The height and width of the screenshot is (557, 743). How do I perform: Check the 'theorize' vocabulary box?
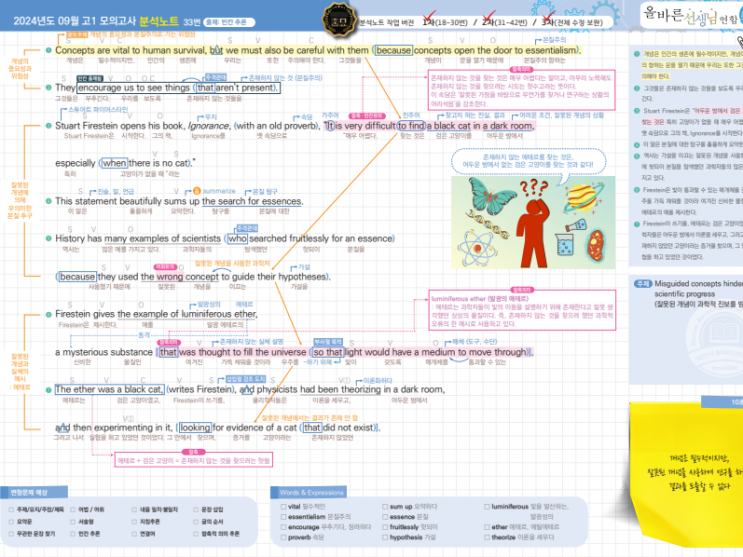487,537
